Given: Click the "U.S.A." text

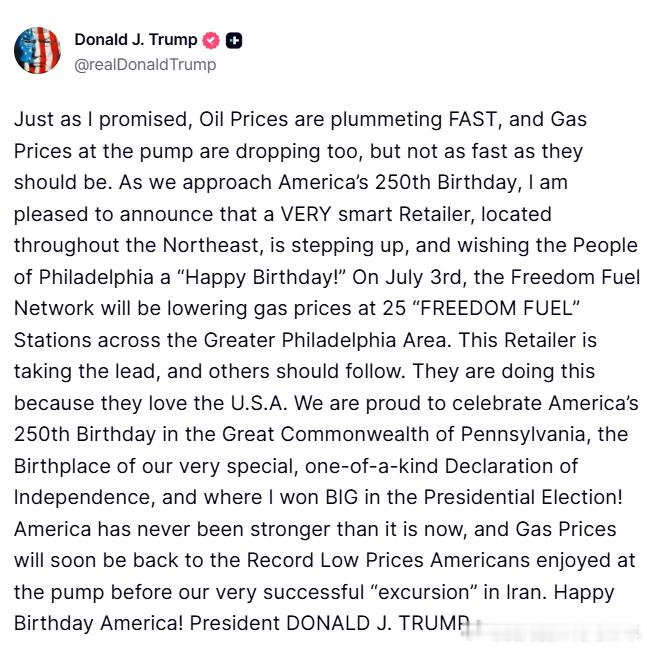Looking at the screenshot, I should [x=259, y=403].
